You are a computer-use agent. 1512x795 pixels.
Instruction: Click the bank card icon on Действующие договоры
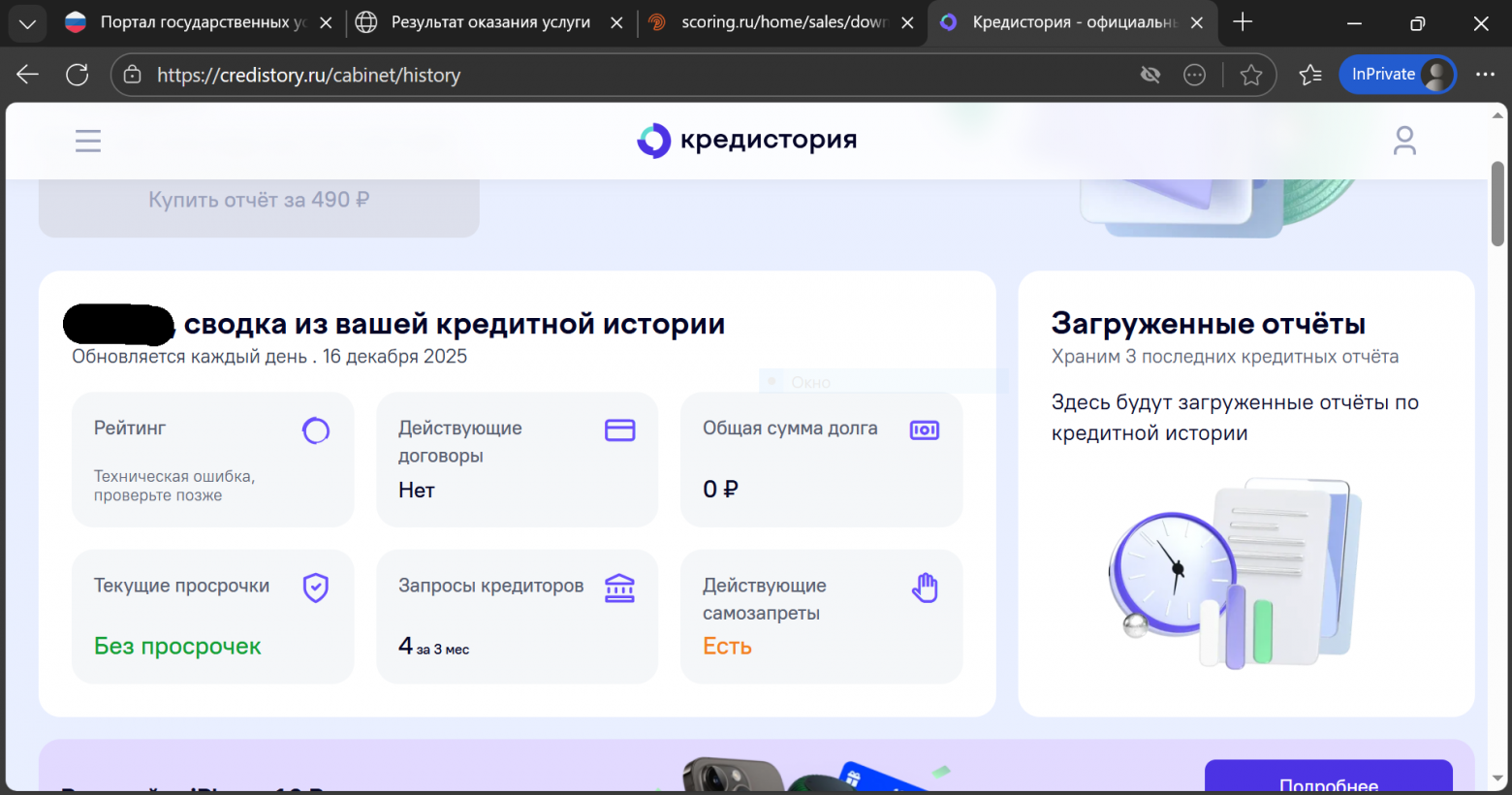(x=620, y=428)
